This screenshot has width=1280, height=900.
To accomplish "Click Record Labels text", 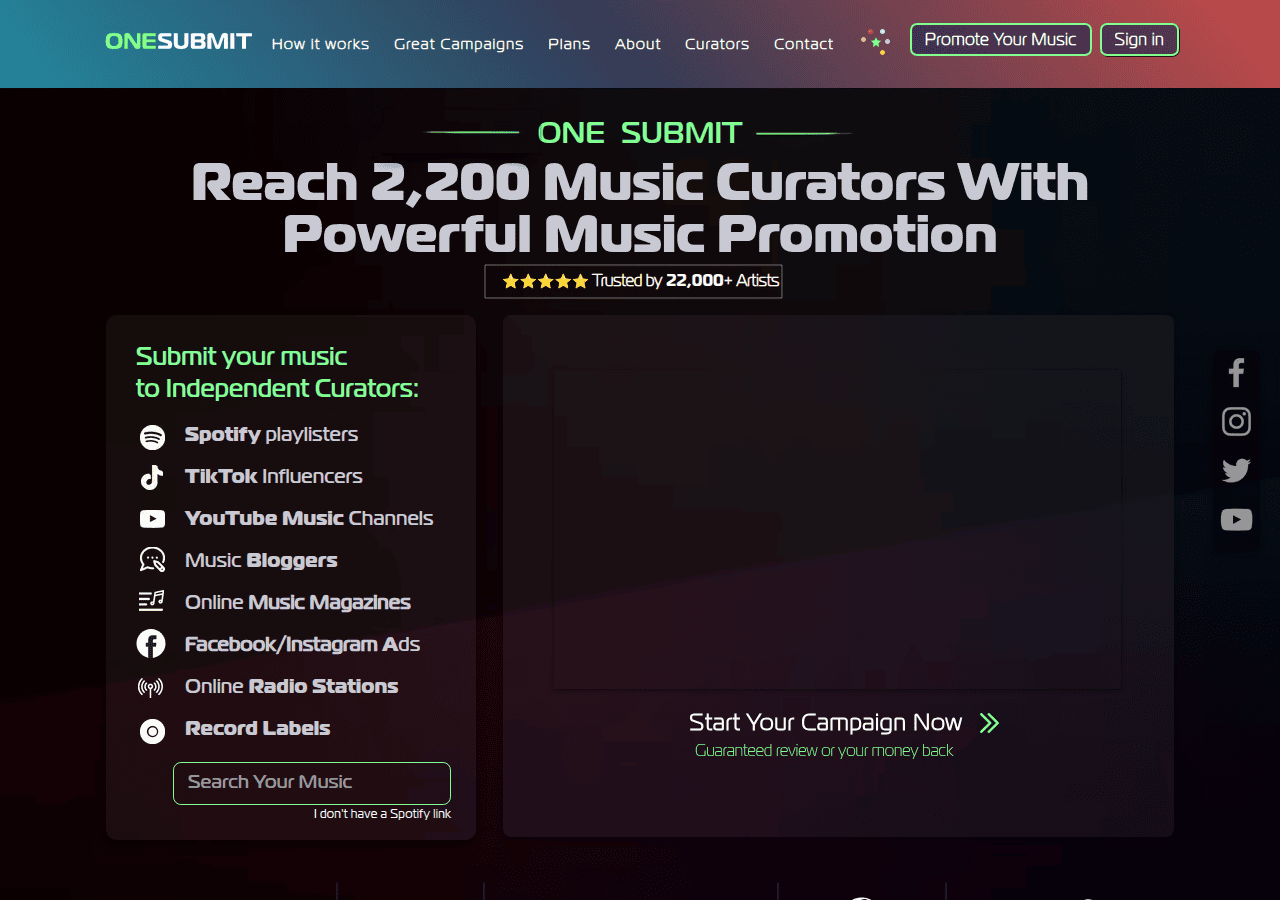I will coord(257,728).
